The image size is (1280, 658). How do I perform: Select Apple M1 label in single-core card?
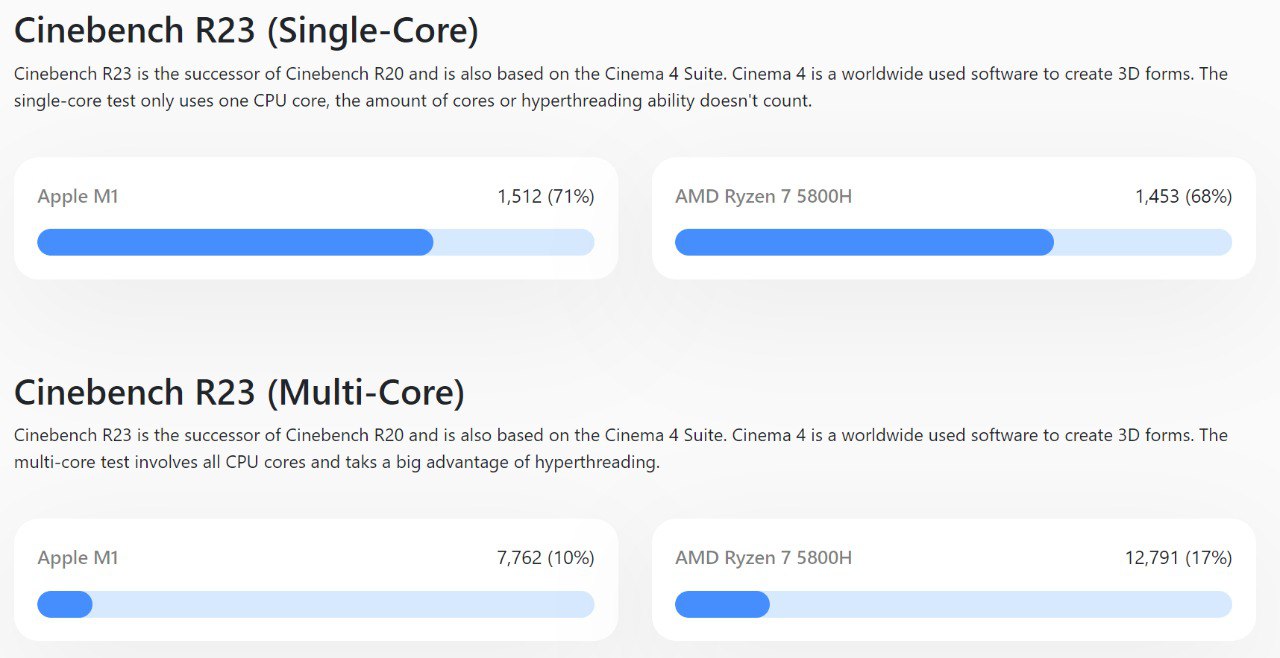click(x=78, y=197)
